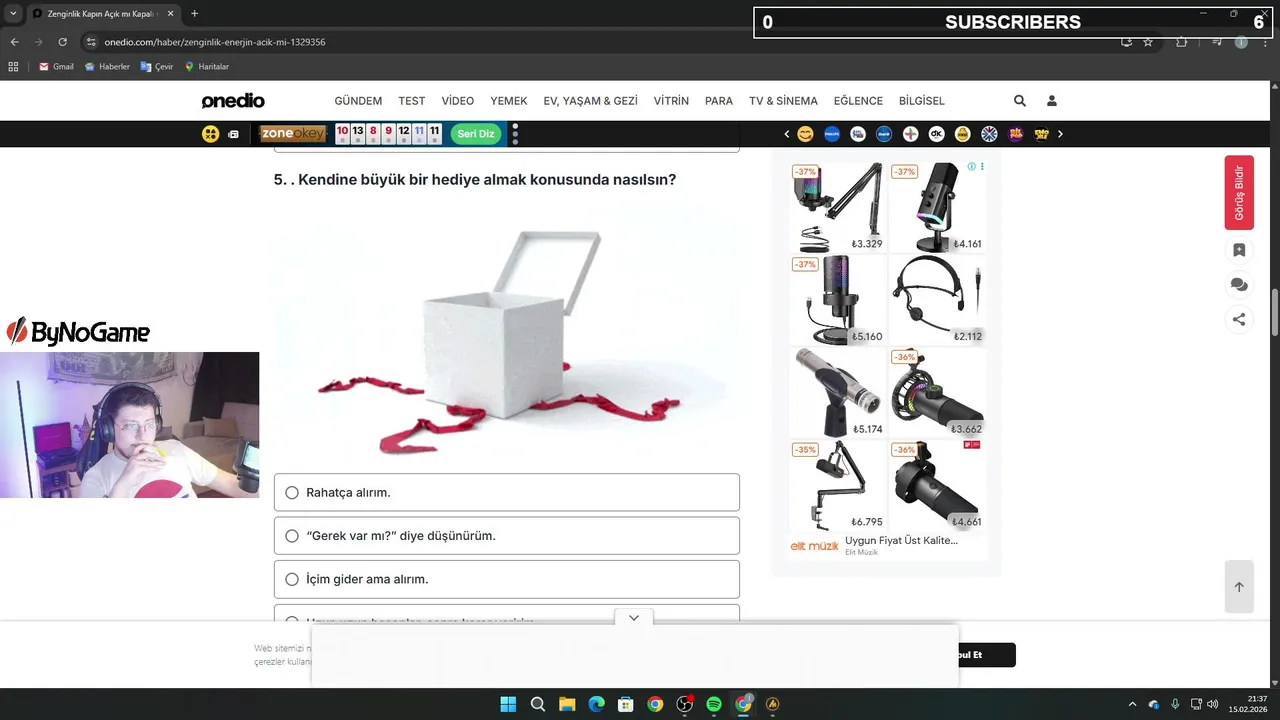Open the Haberler bookmark
Viewport: 1280px width, 720px height.
point(107,67)
